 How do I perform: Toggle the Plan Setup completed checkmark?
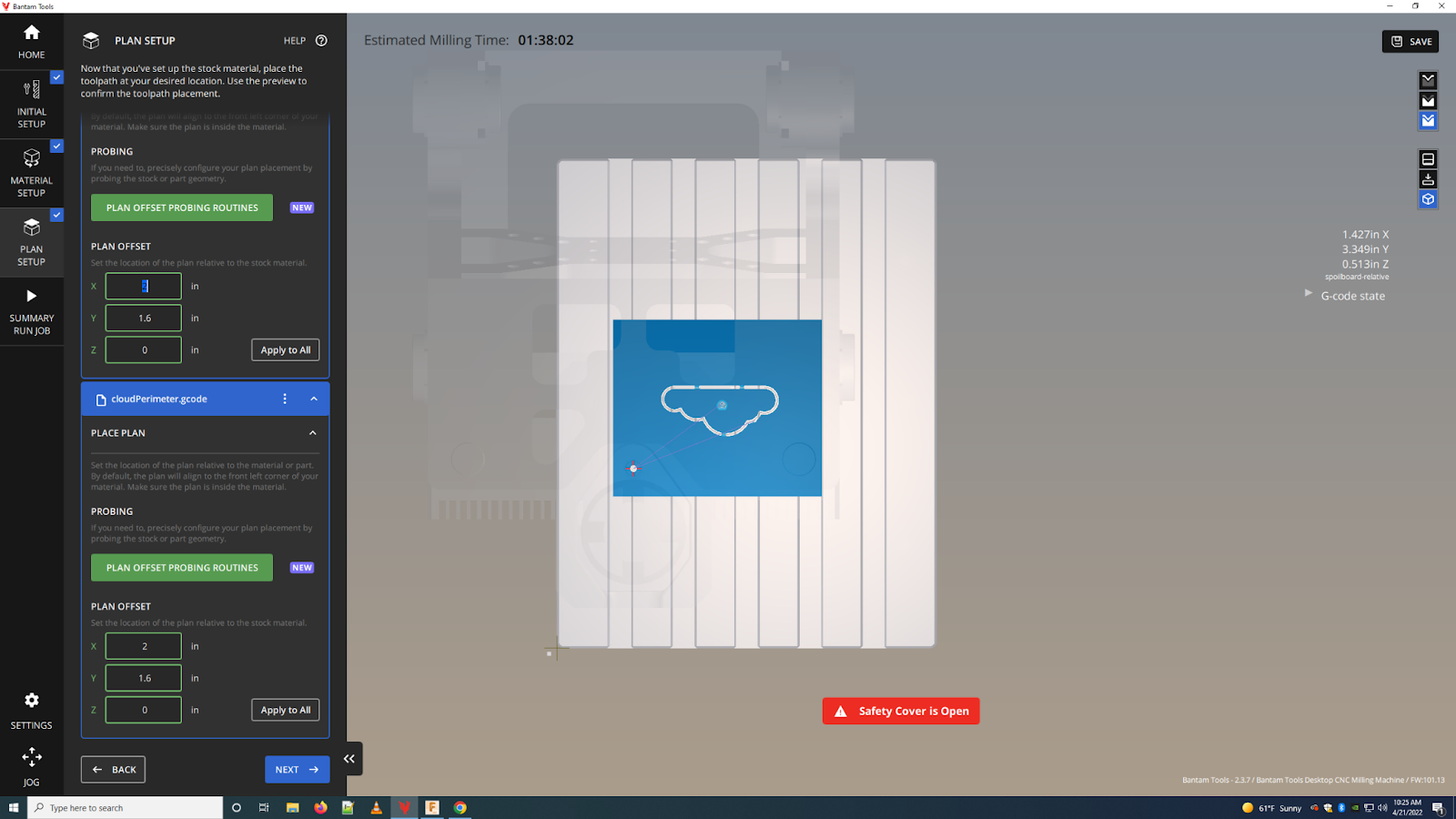coord(56,215)
